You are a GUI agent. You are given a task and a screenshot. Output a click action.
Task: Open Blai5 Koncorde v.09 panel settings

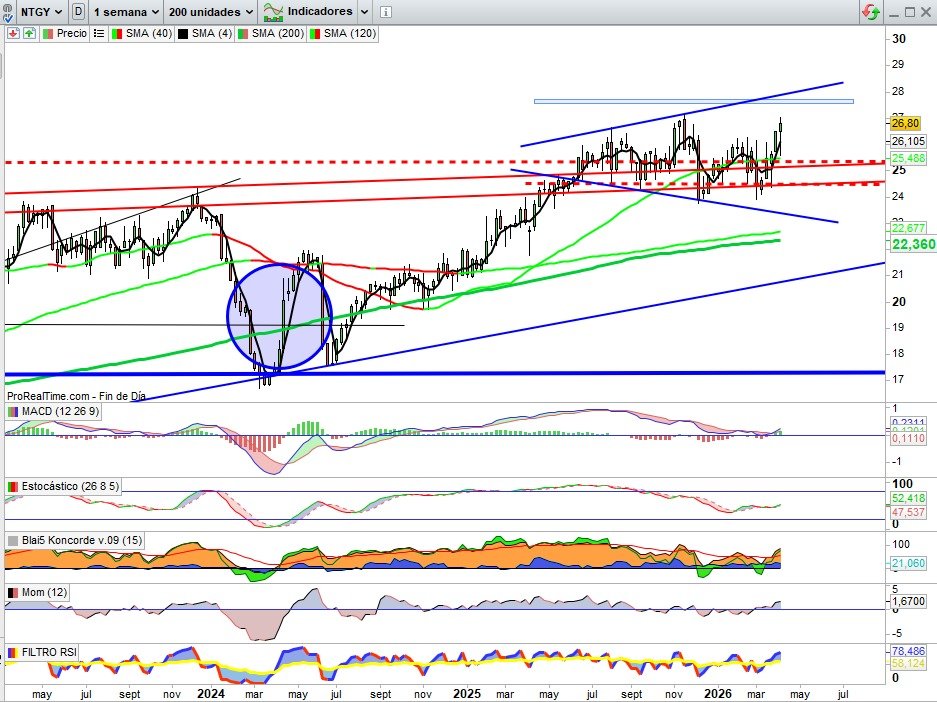(75, 540)
